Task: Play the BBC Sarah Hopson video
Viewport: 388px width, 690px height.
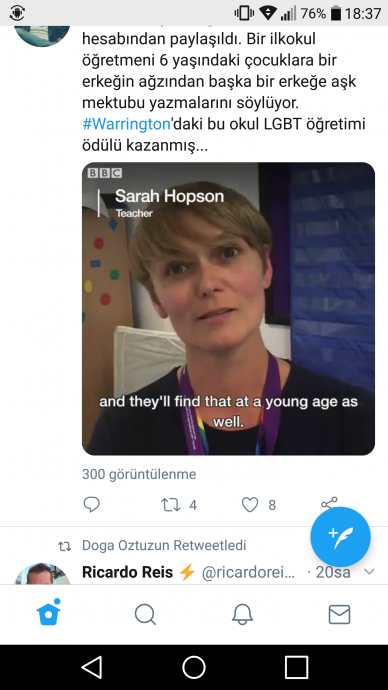Action: [x=228, y=308]
